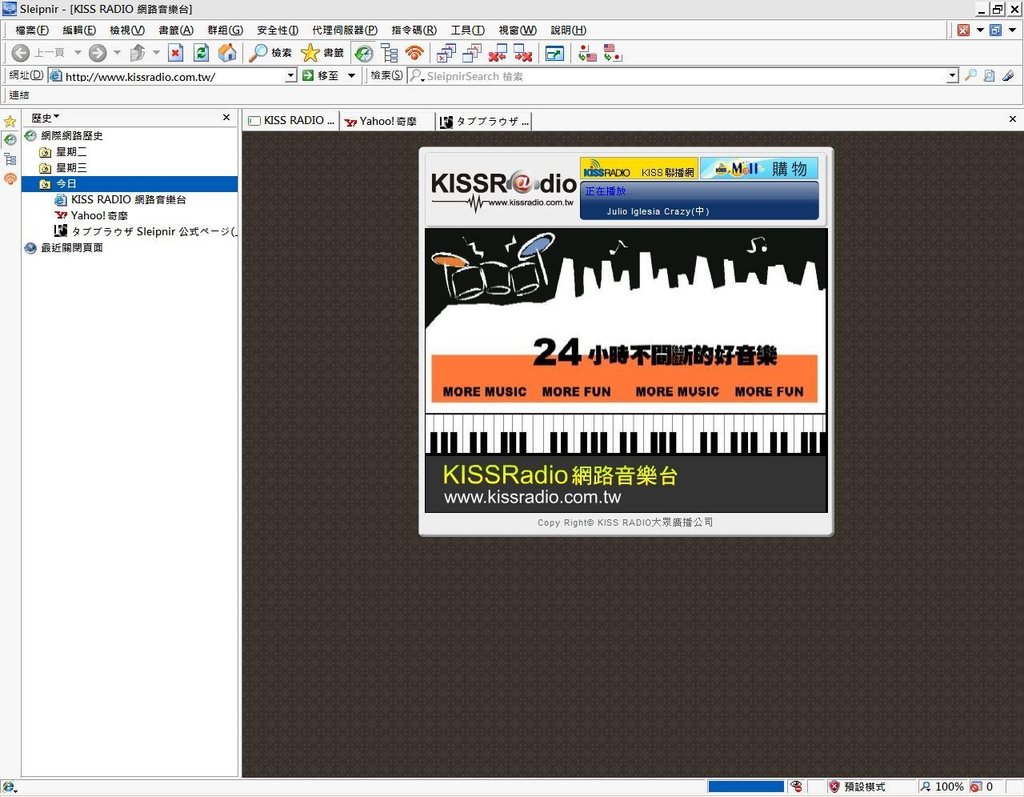1024x797 pixels.
Task: Toggle the popup blocker counter in status bar
Action: 982,787
